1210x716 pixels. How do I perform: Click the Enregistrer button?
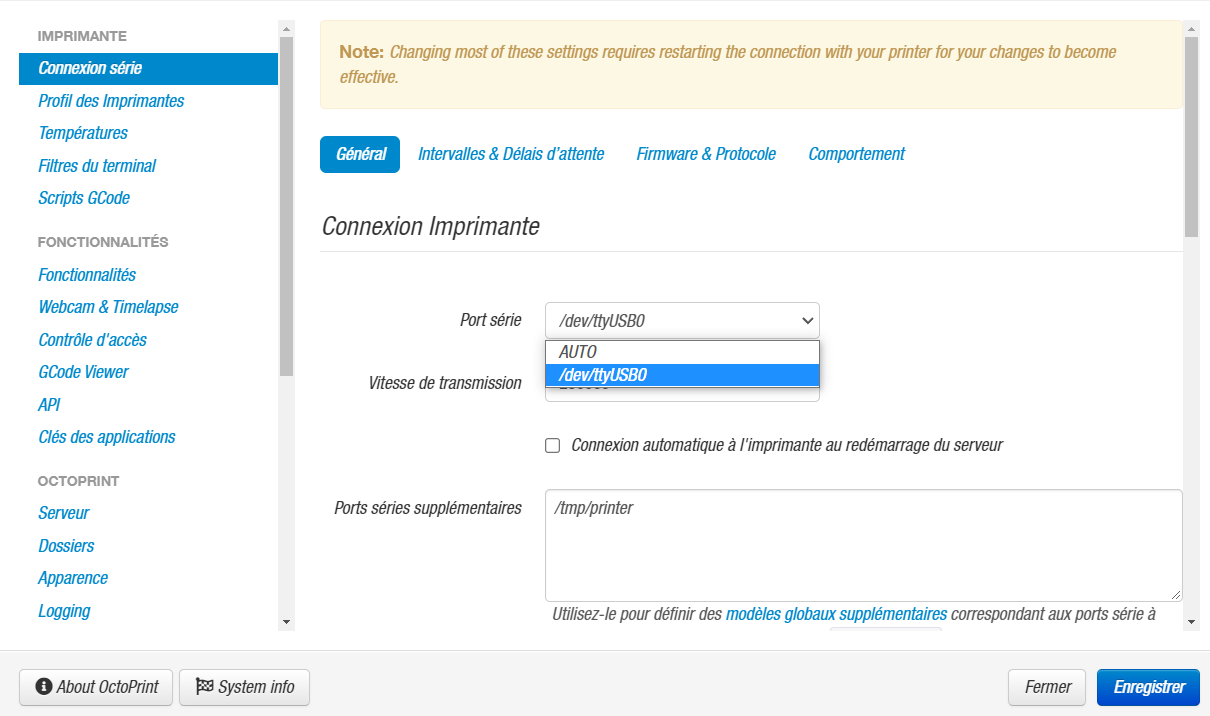(1148, 687)
